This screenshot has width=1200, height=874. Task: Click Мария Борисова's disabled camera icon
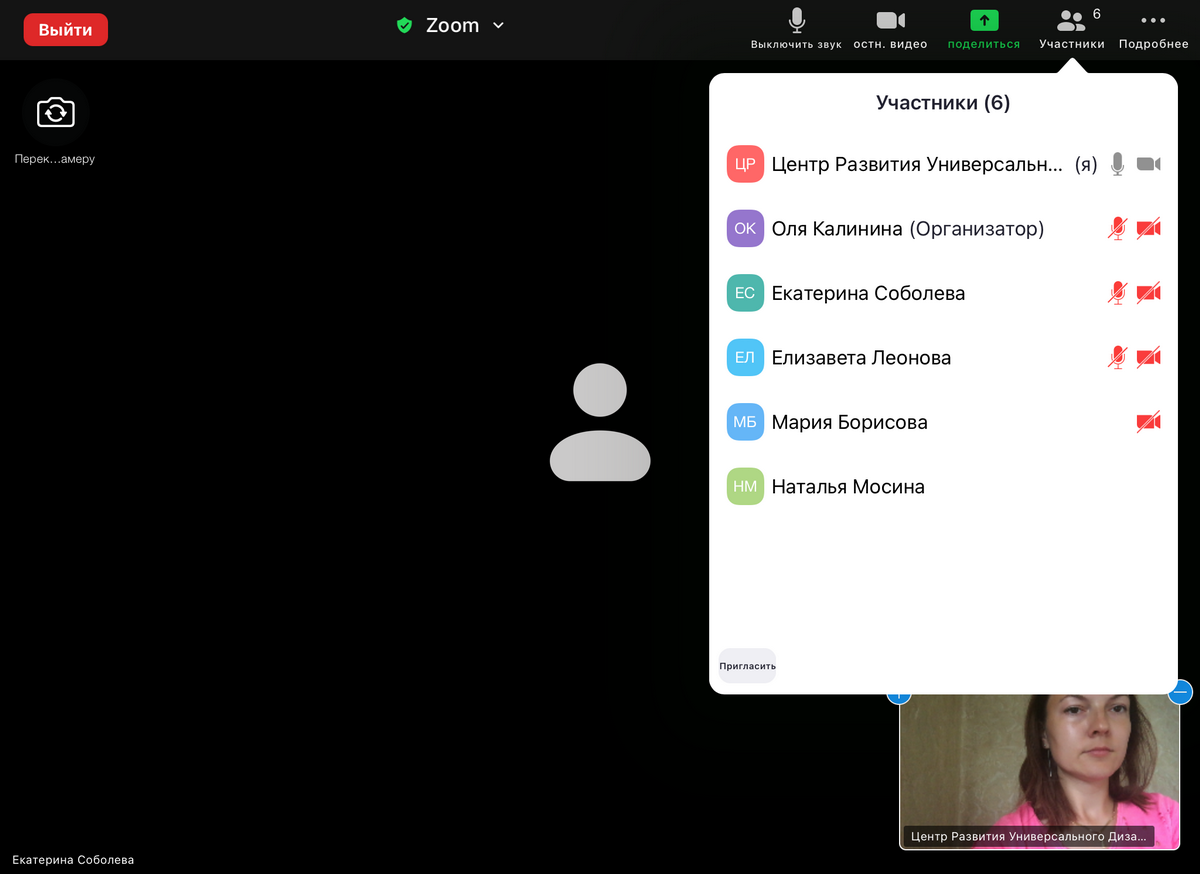(1148, 422)
